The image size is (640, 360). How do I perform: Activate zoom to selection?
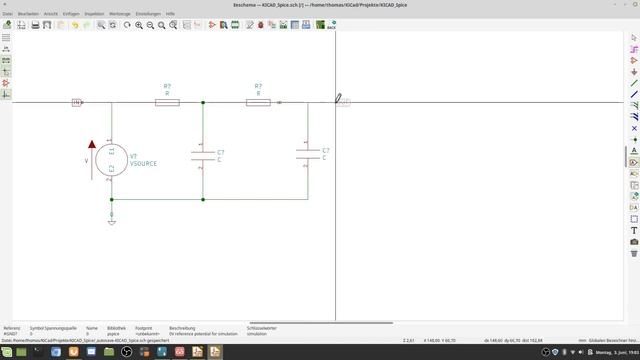pyautogui.click(x=173, y=25)
